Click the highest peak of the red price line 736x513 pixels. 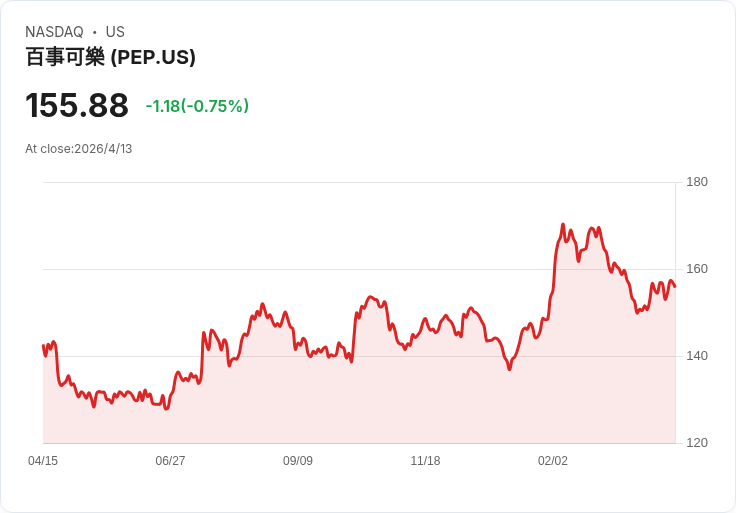(563, 225)
